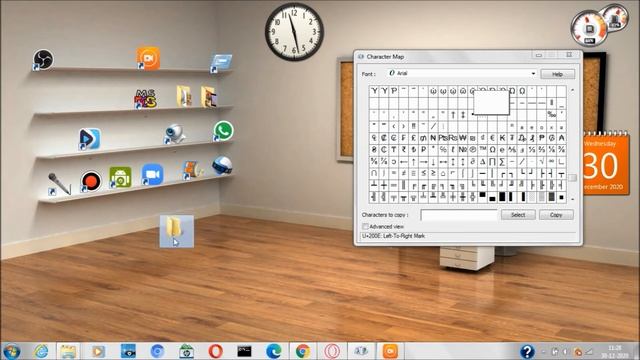Launch the orange DU Recorder desktop shortcut
The image size is (640, 360).
tap(148, 58)
